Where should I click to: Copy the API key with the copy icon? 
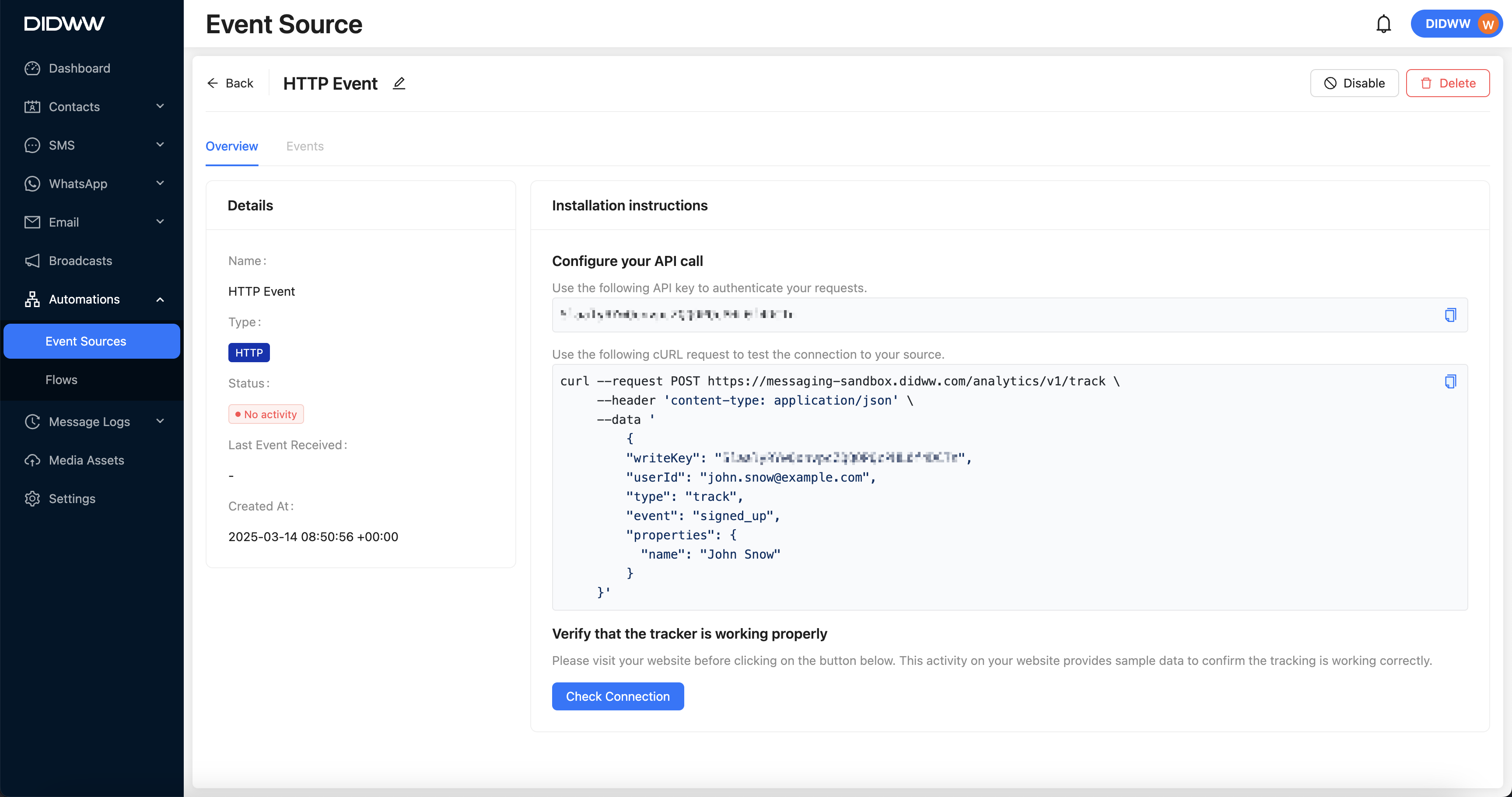(x=1450, y=315)
